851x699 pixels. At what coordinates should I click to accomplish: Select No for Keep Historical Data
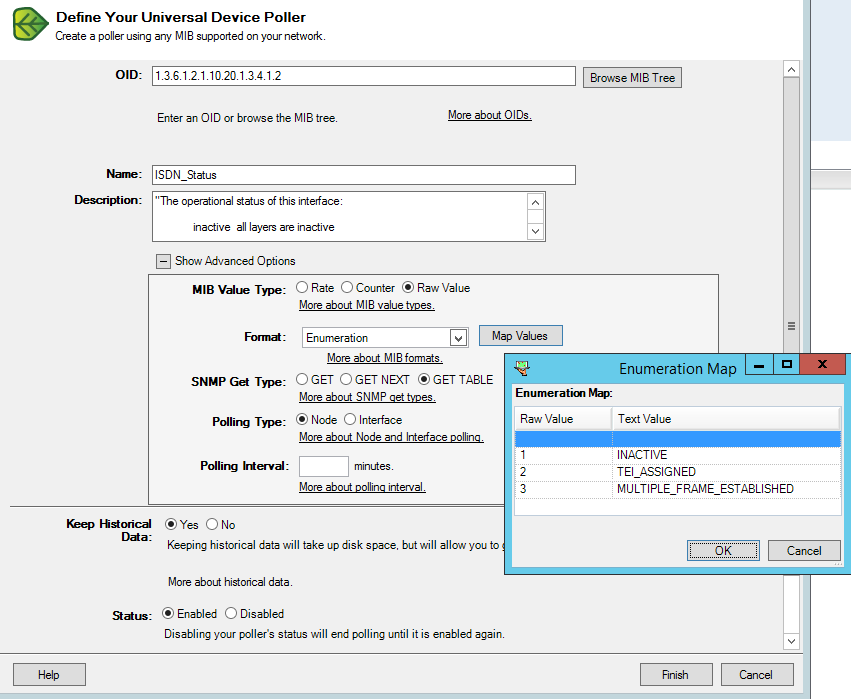[x=212, y=524]
